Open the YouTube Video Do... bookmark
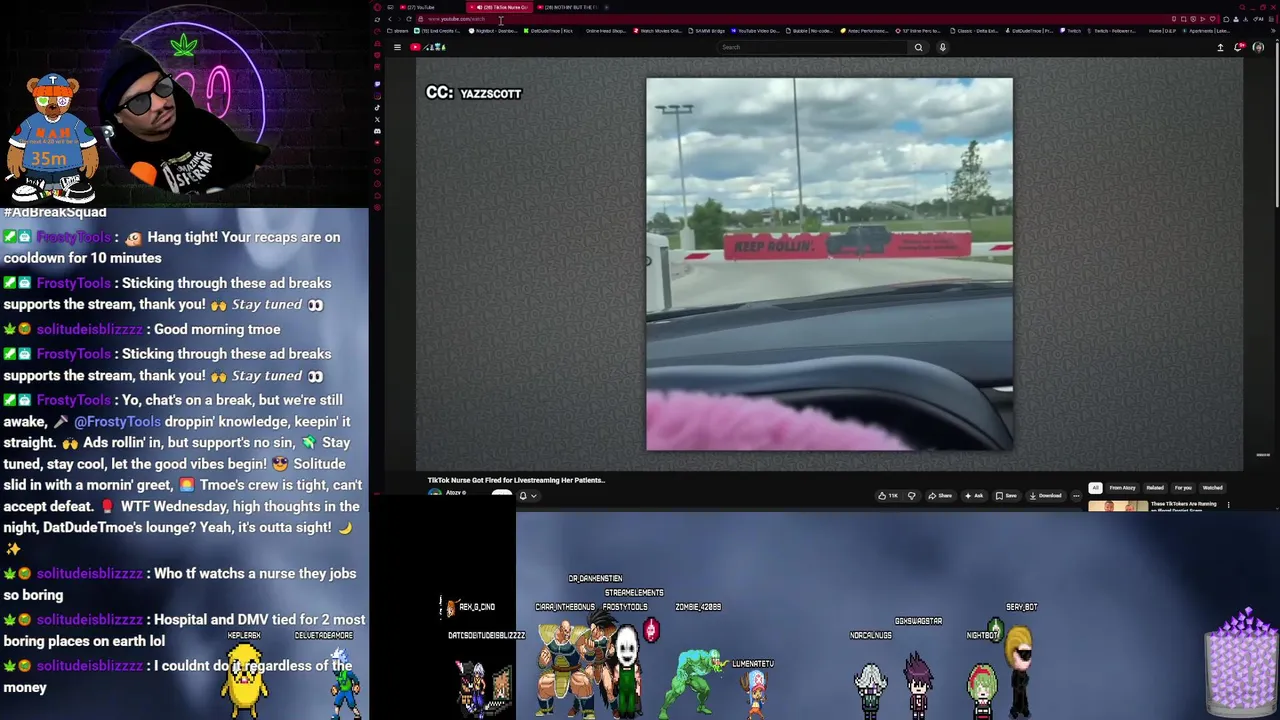The image size is (1280, 720). coord(757,31)
